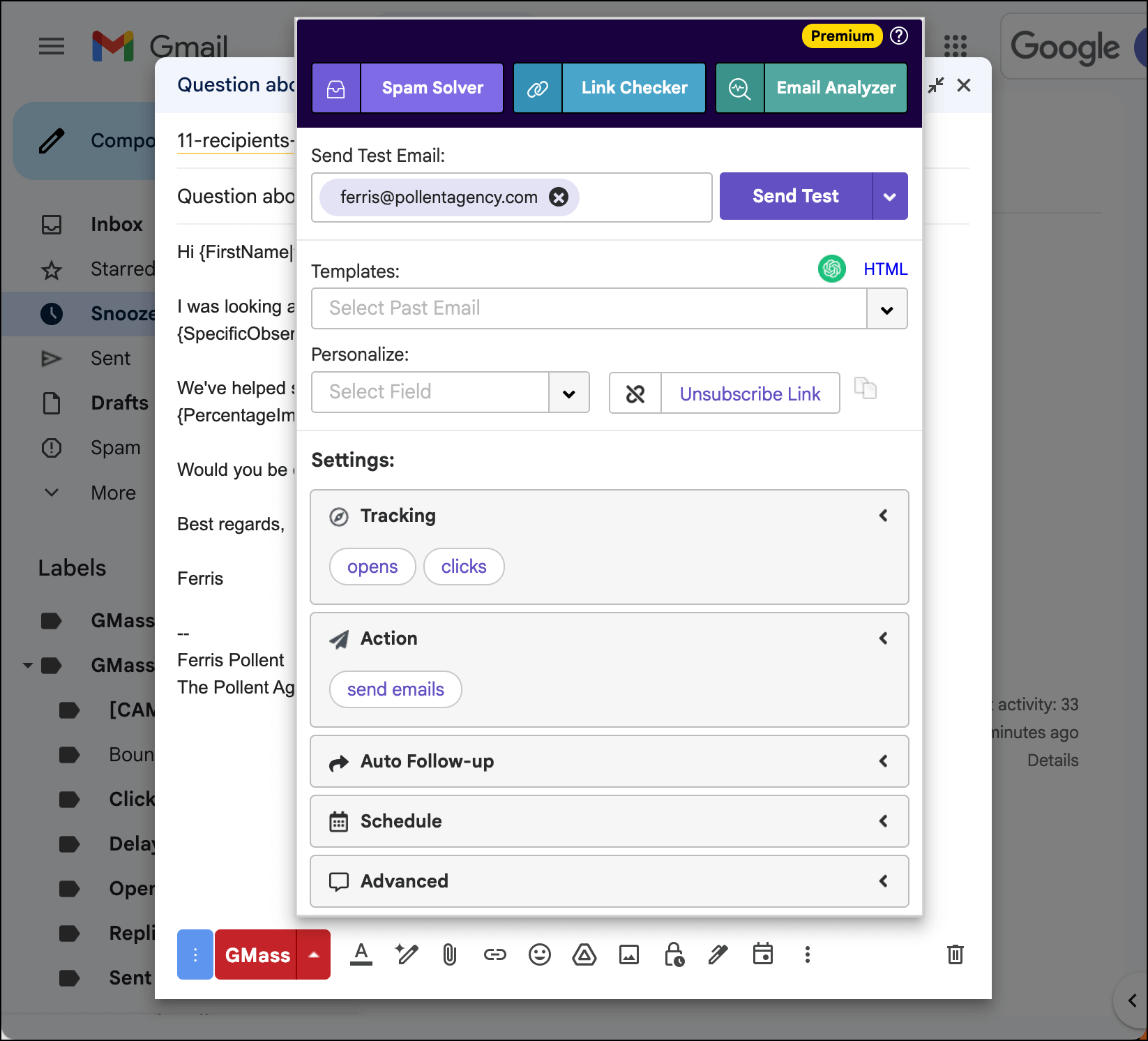This screenshot has height=1041, width=1148.
Task: Toggle clicks tracking
Action: click(x=464, y=567)
